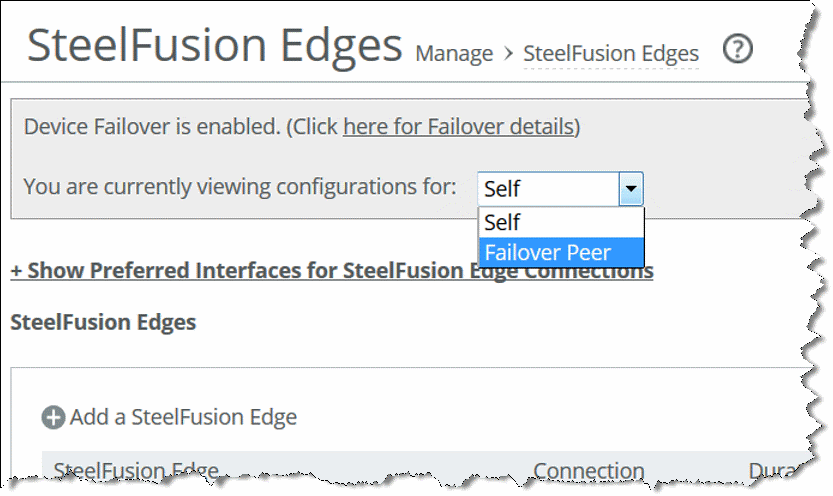Screen dimensions: 833x496
Task: Click the SteelFusion Edges page title
Action: pos(215,46)
